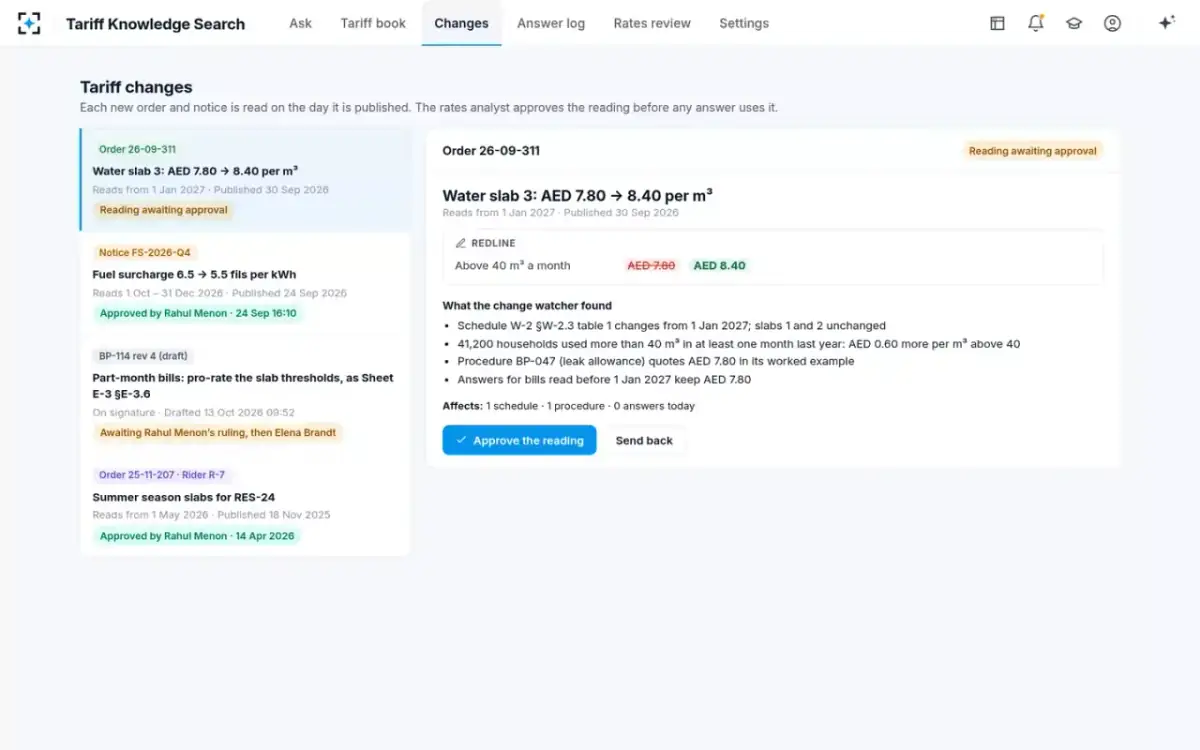Image resolution: width=1200 pixels, height=750 pixels.
Task: Click What the change watcher found heading
Action: tap(527, 306)
